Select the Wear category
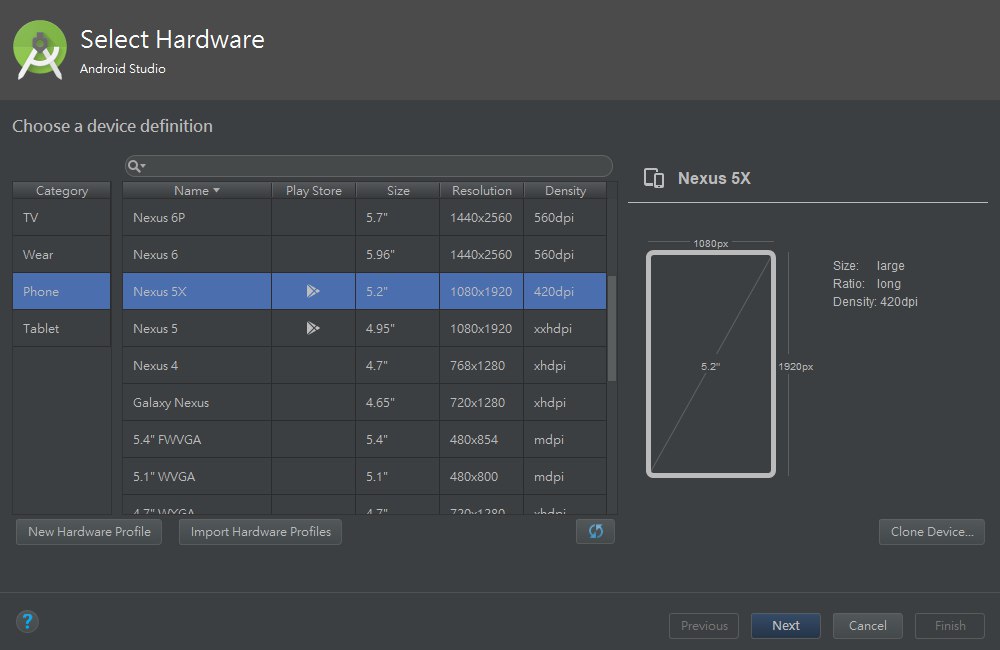Image resolution: width=1000 pixels, height=650 pixels. [x=61, y=255]
